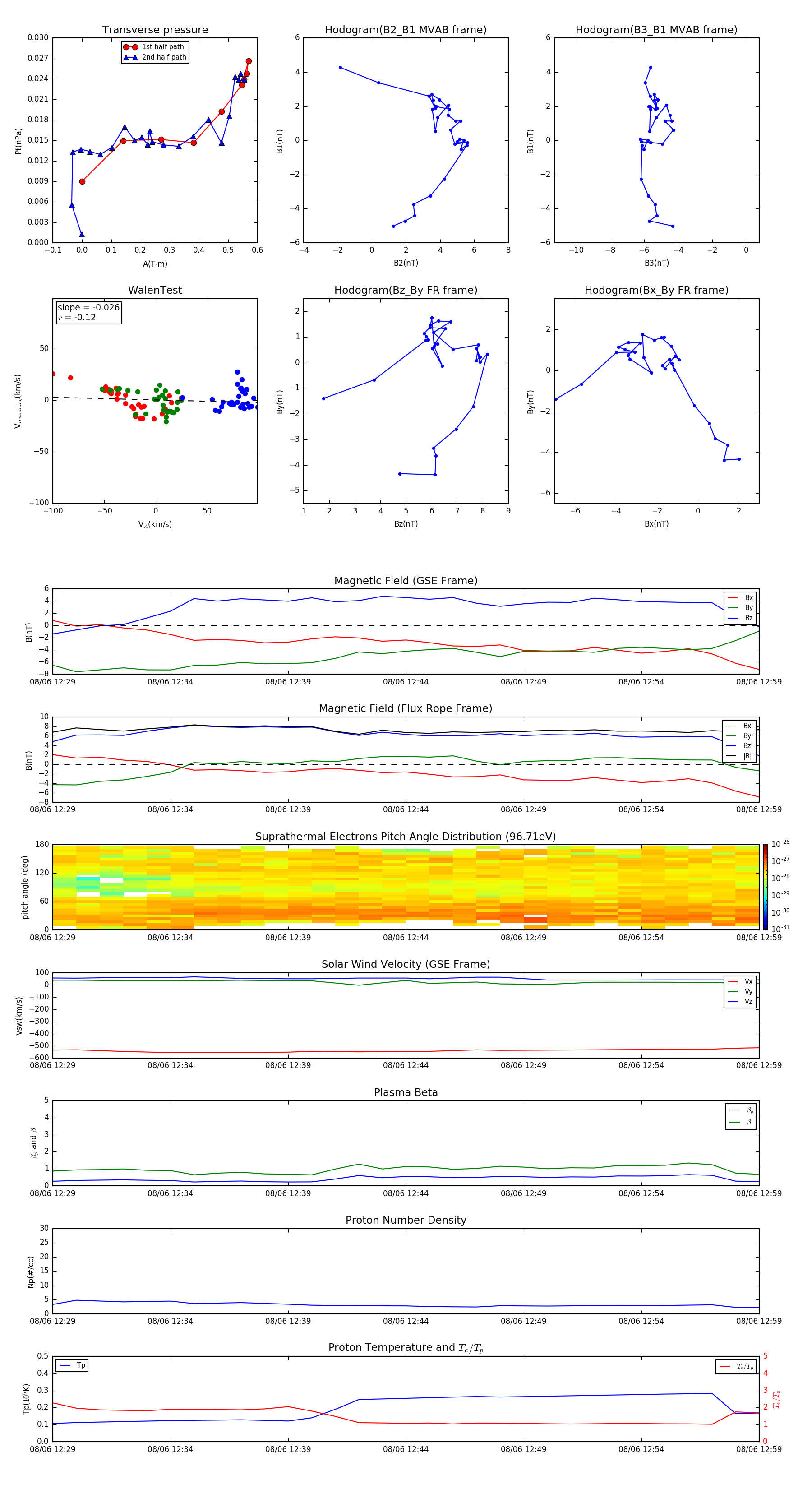Select "Vx" in the solar wind legend
This screenshot has width=812, height=1489.
click(x=740, y=981)
